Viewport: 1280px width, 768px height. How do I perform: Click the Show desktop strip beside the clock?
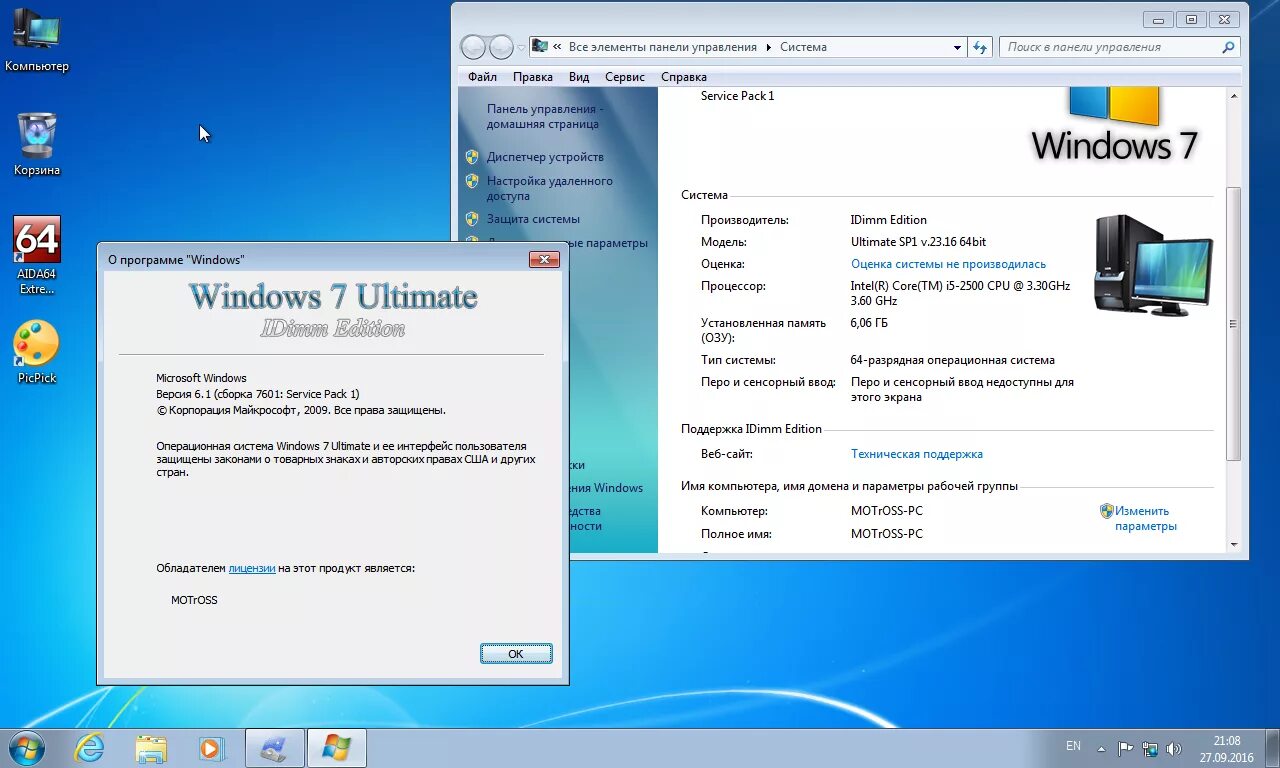pos(1272,748)
